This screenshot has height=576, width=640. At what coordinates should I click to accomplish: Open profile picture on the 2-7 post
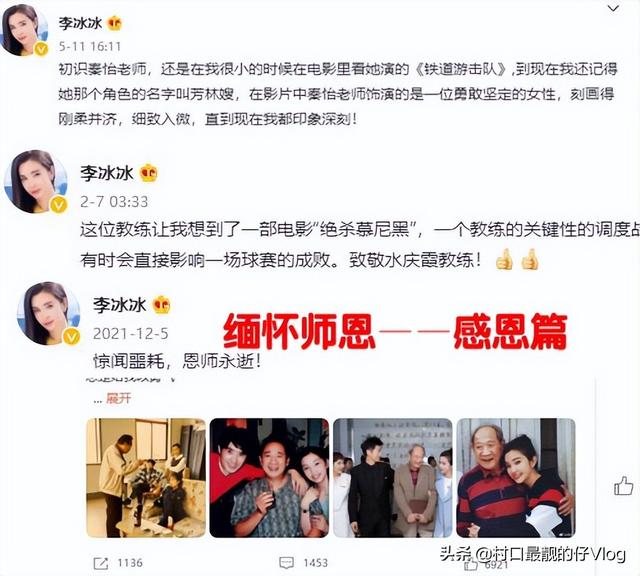tap(36, 182)
